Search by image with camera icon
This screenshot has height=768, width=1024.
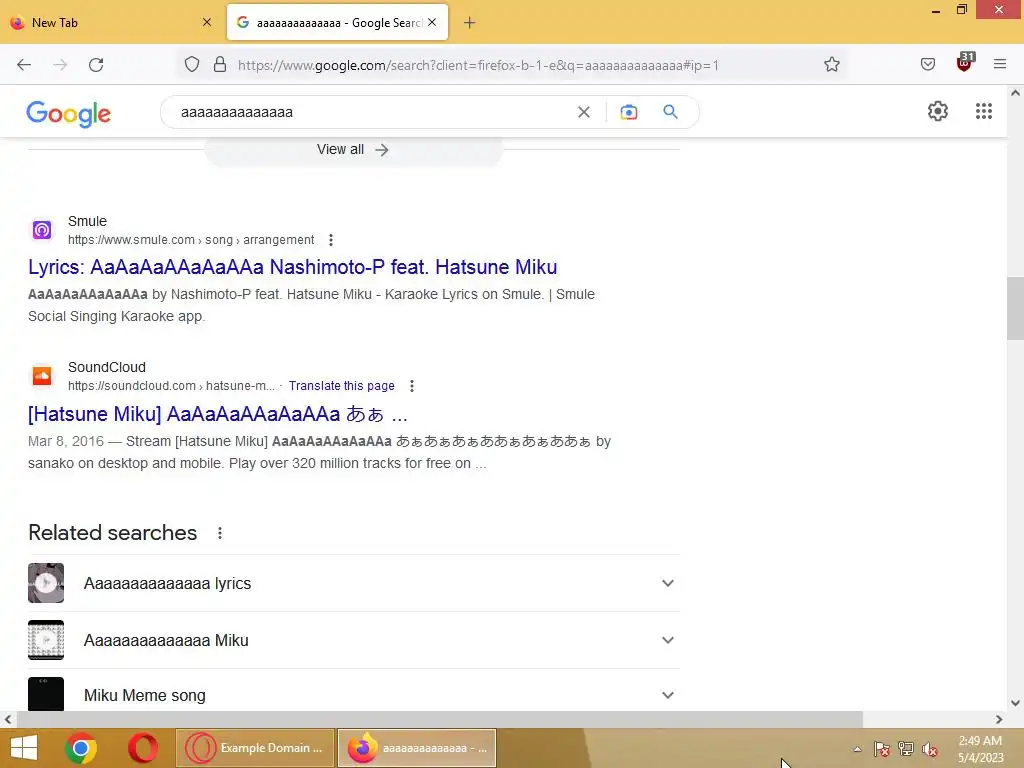coord(628,112)
